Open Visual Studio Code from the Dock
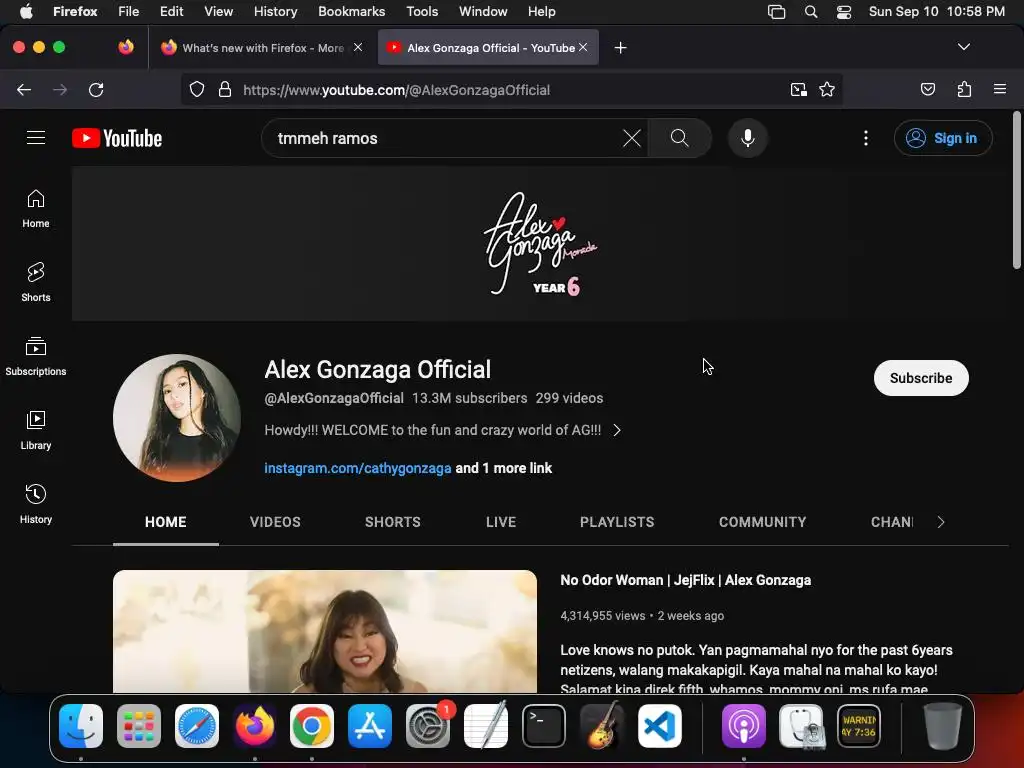Screen dimensions: 1024x768 [659, 726]
